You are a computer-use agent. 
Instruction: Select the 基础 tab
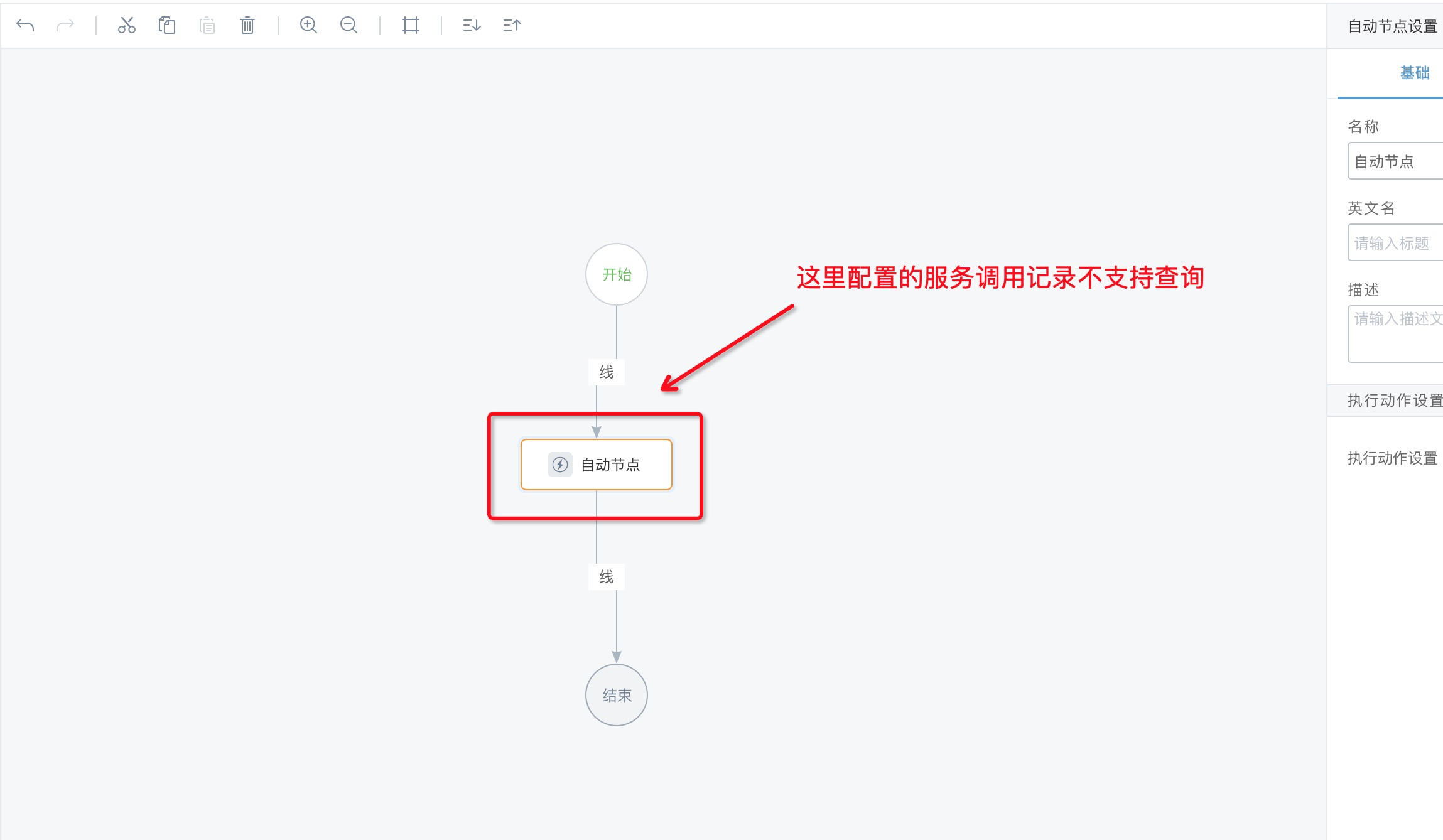pyautogui.click(x=1414, y=73)
